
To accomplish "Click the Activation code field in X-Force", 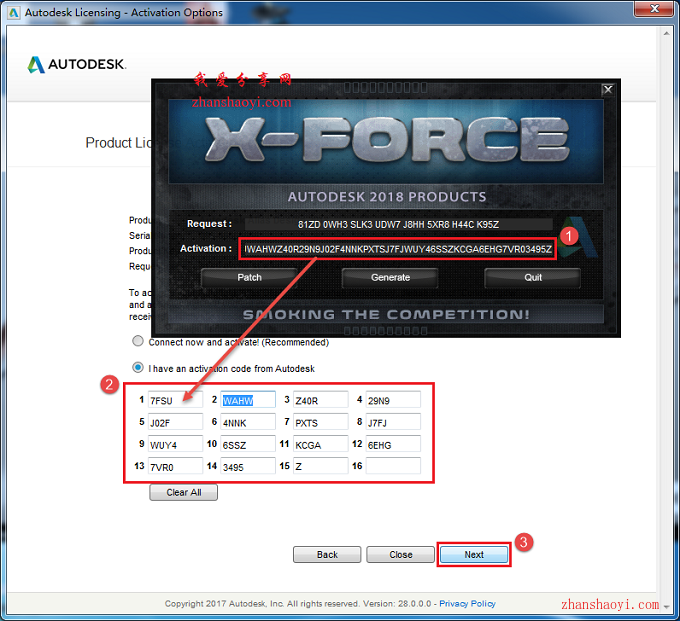I will tap(398, 249).
